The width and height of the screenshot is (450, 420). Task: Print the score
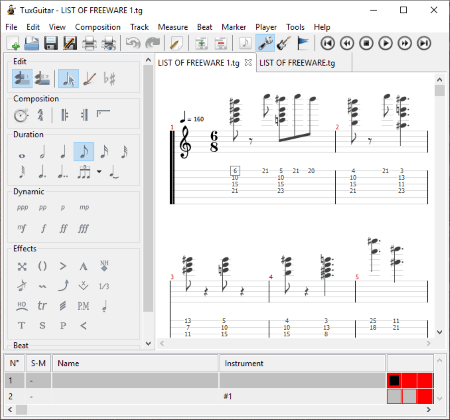click(x=89, y=43)
